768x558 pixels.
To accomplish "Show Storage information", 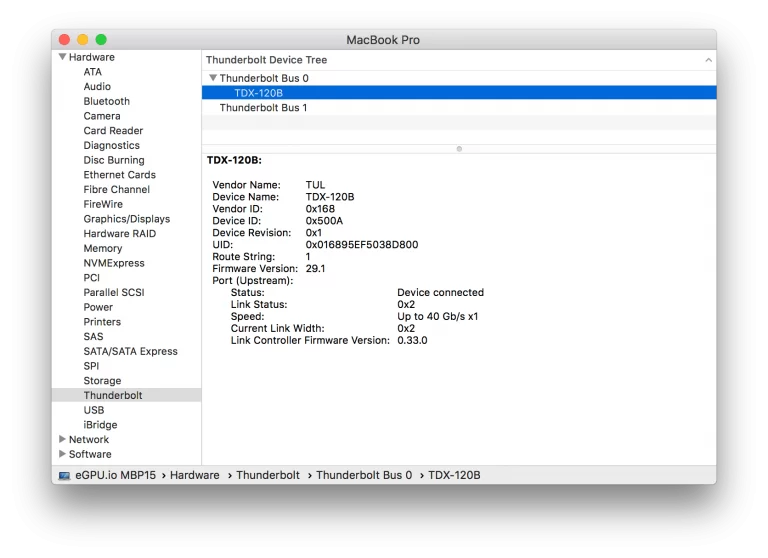I will [x=102, y=380].
